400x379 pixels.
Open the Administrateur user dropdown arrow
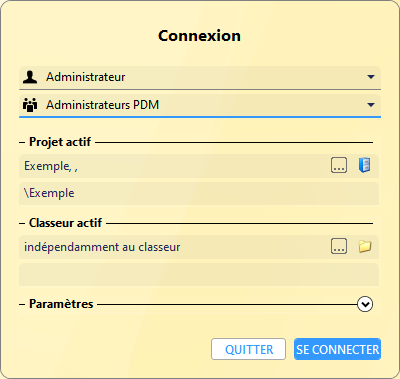[x=371, y=77]
